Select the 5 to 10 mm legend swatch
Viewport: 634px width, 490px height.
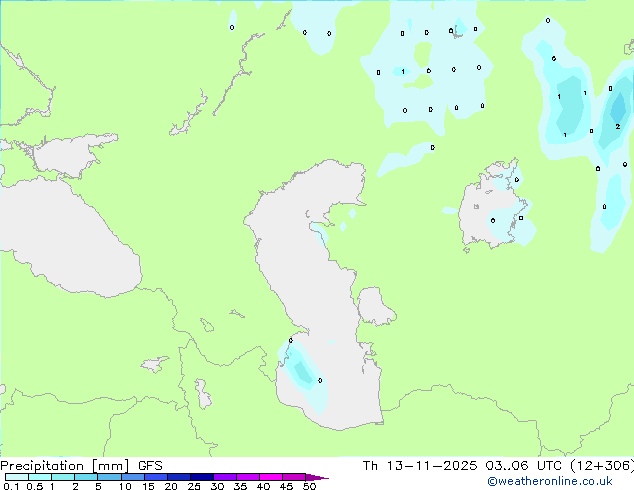109,477
